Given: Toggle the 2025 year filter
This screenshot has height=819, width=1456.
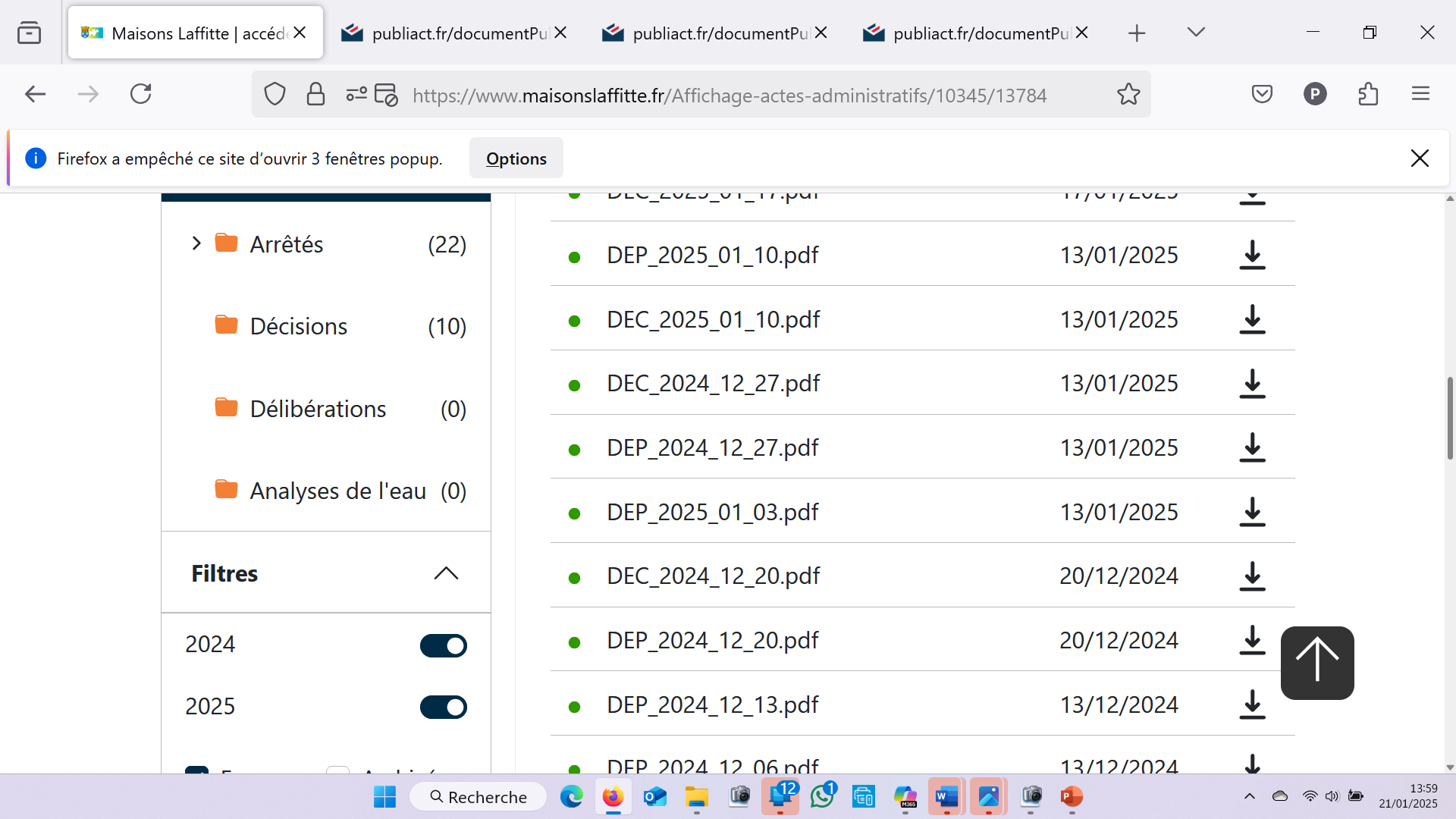Looking at the screenshot, I should pos(444,707).
